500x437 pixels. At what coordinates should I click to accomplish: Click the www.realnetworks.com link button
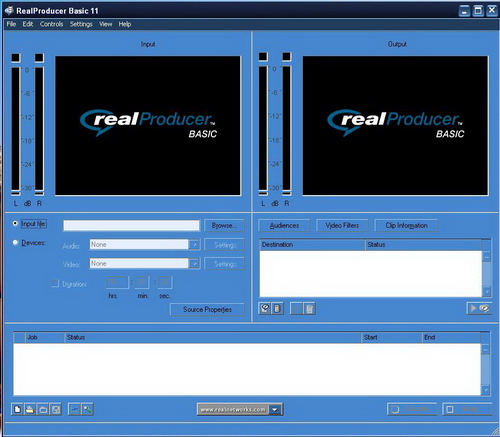[233, 409]
